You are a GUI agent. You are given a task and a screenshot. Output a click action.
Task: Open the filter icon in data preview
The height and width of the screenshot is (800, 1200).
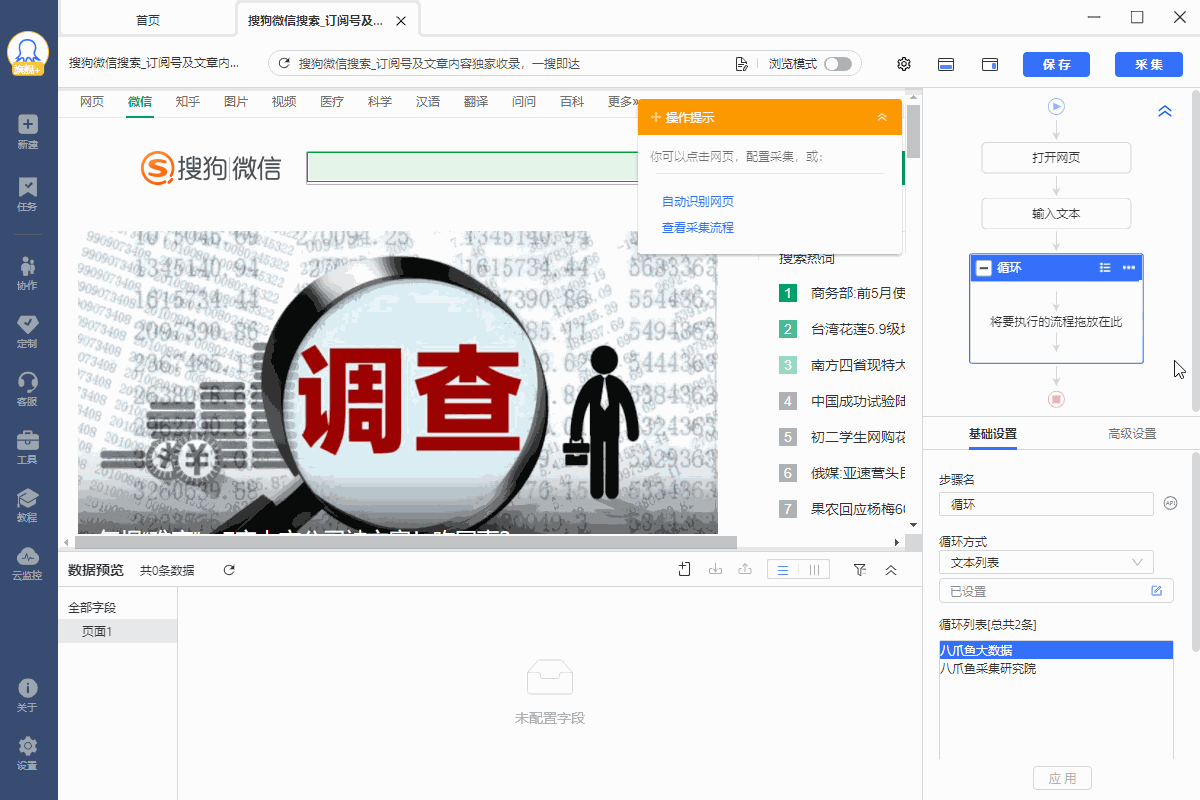(859, 570)
